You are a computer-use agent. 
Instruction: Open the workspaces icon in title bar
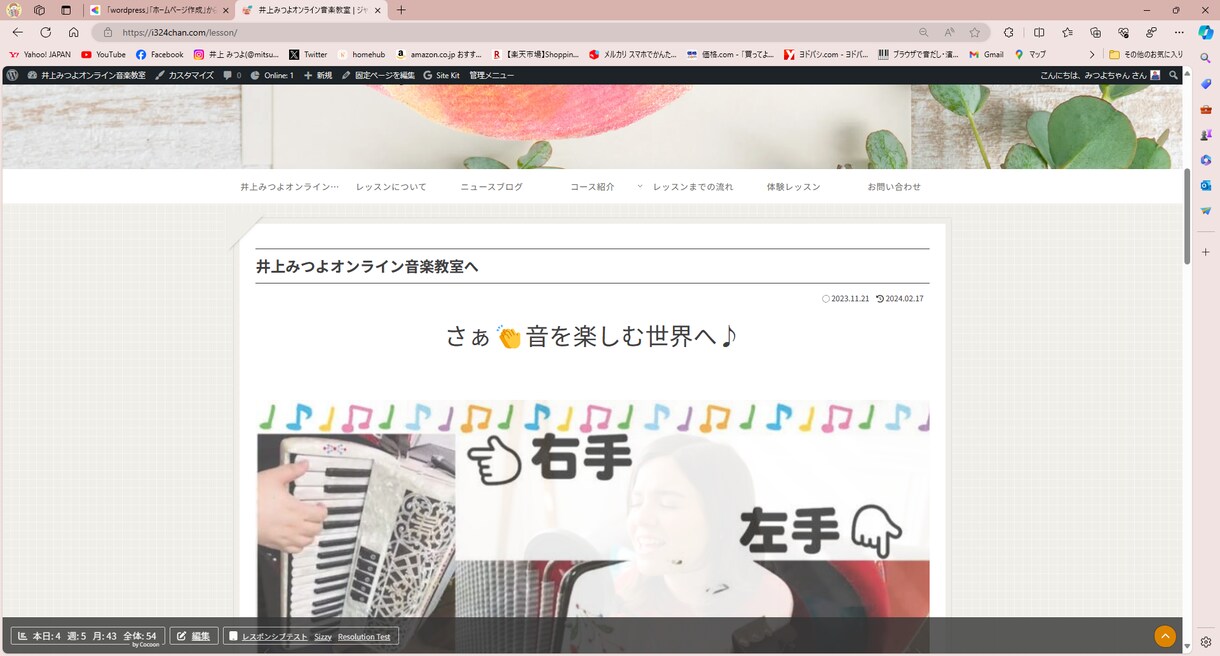40,10
